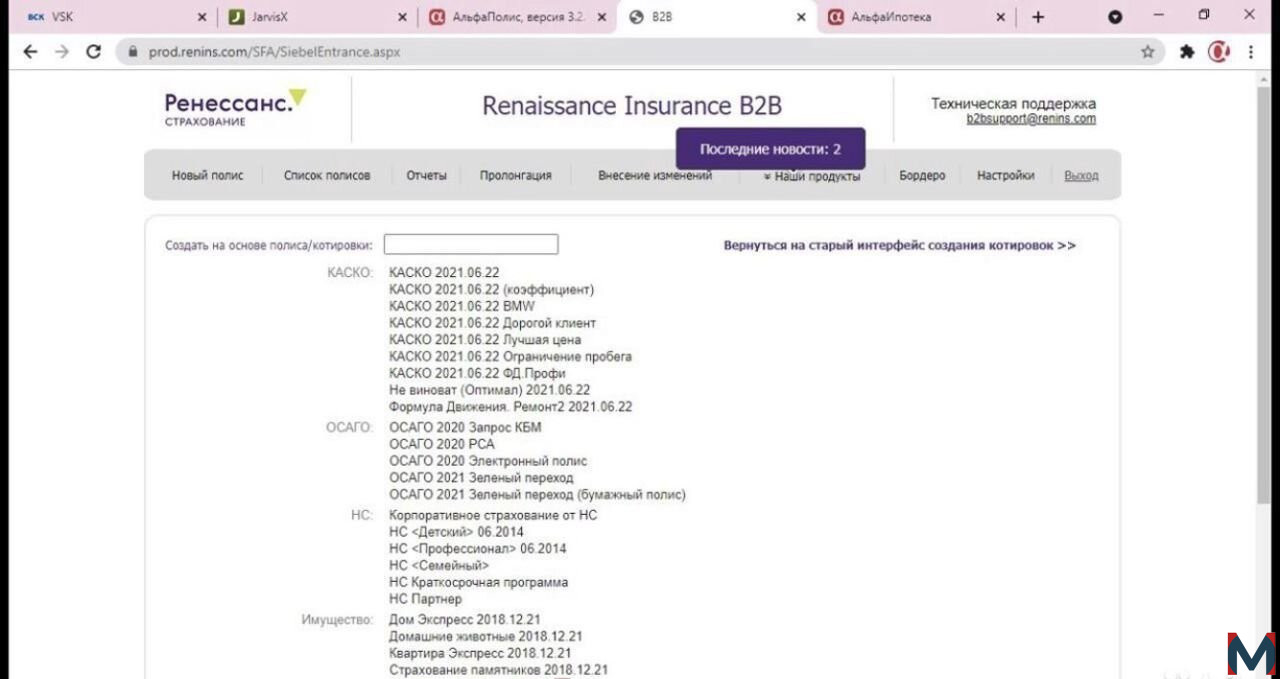Close the JarvisX tab
The image size is (1280, 679).
coord(402,17)
